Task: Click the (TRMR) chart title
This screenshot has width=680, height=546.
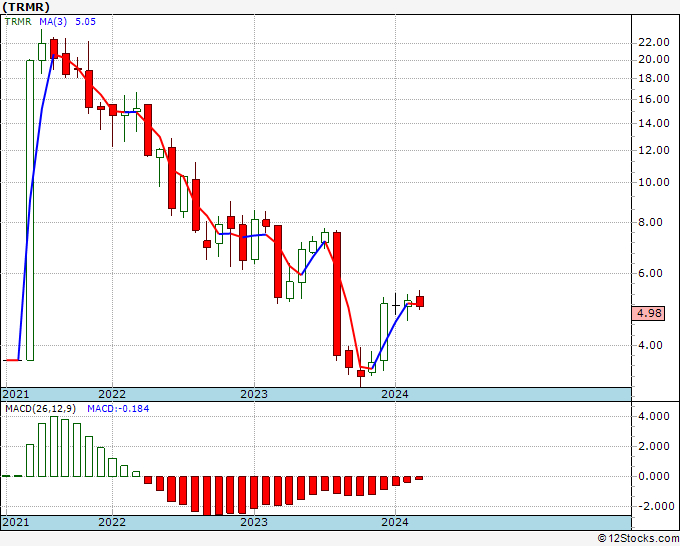Action: [26, 7]
